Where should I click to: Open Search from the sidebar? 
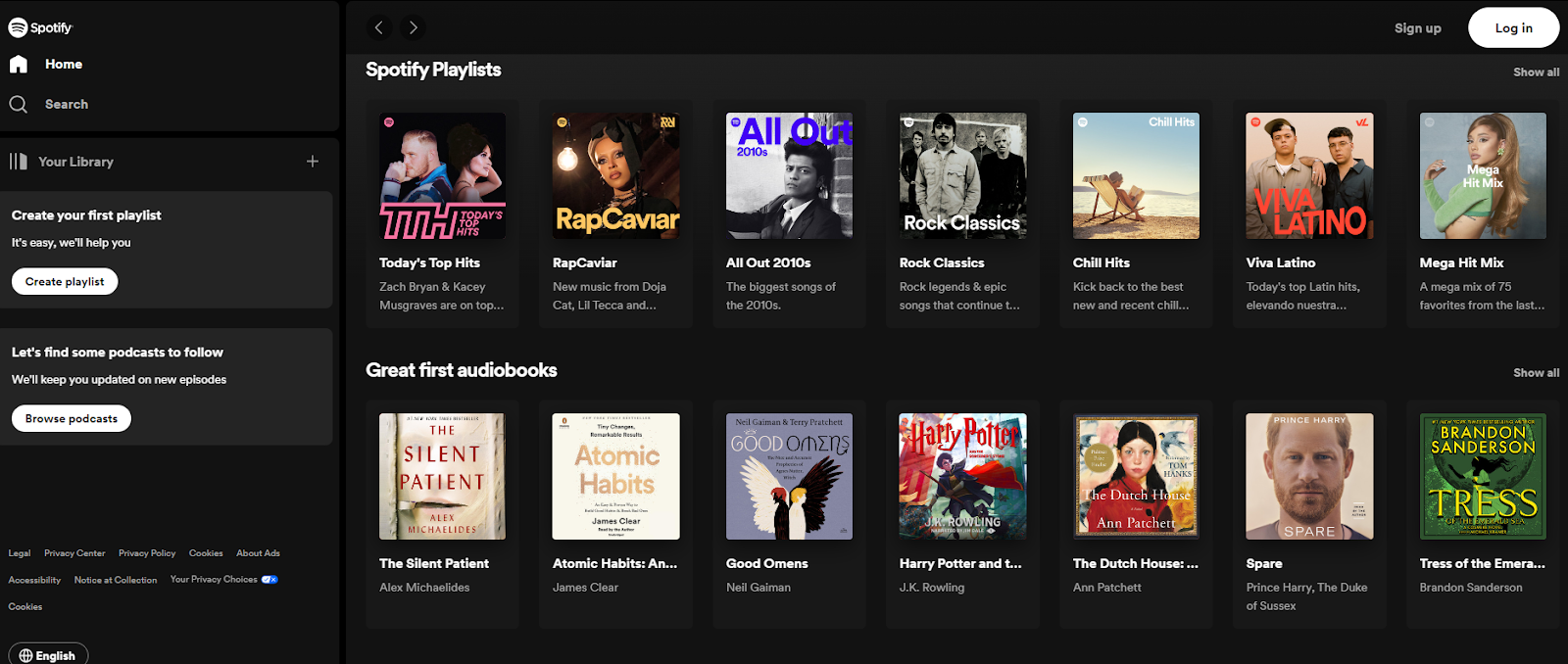coord(67,104)
